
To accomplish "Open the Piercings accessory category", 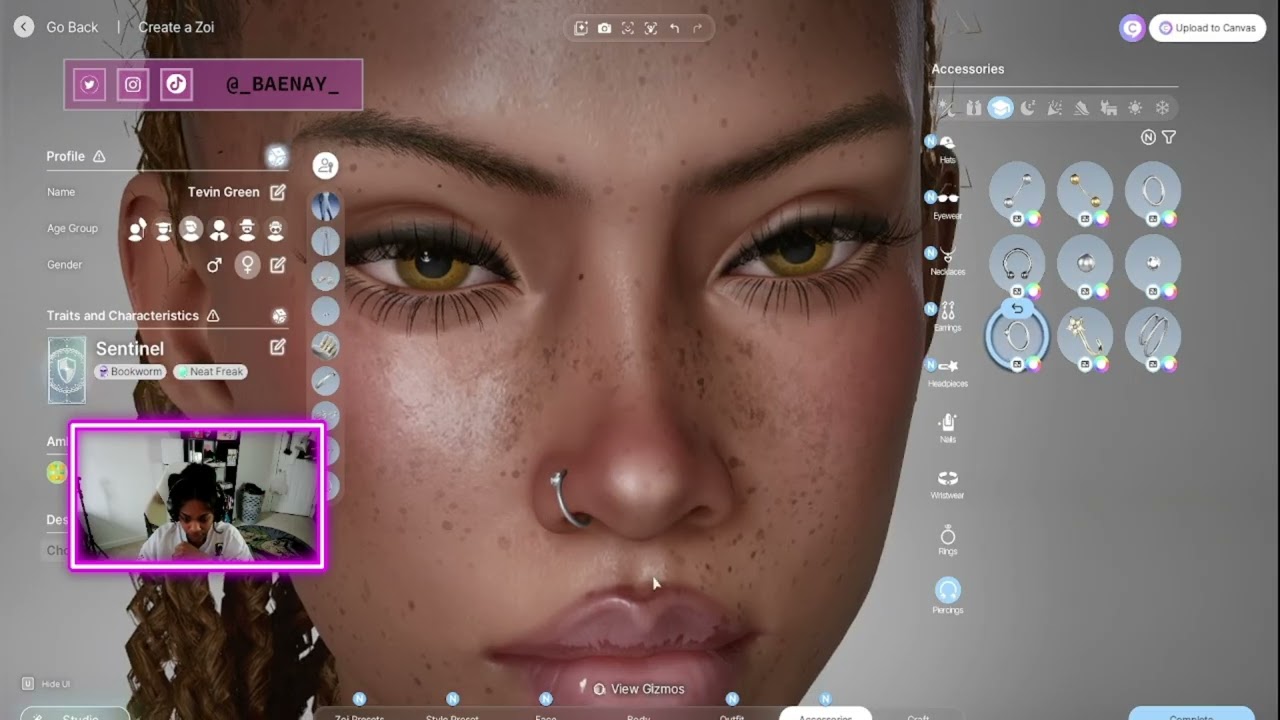I will (948, 595).
